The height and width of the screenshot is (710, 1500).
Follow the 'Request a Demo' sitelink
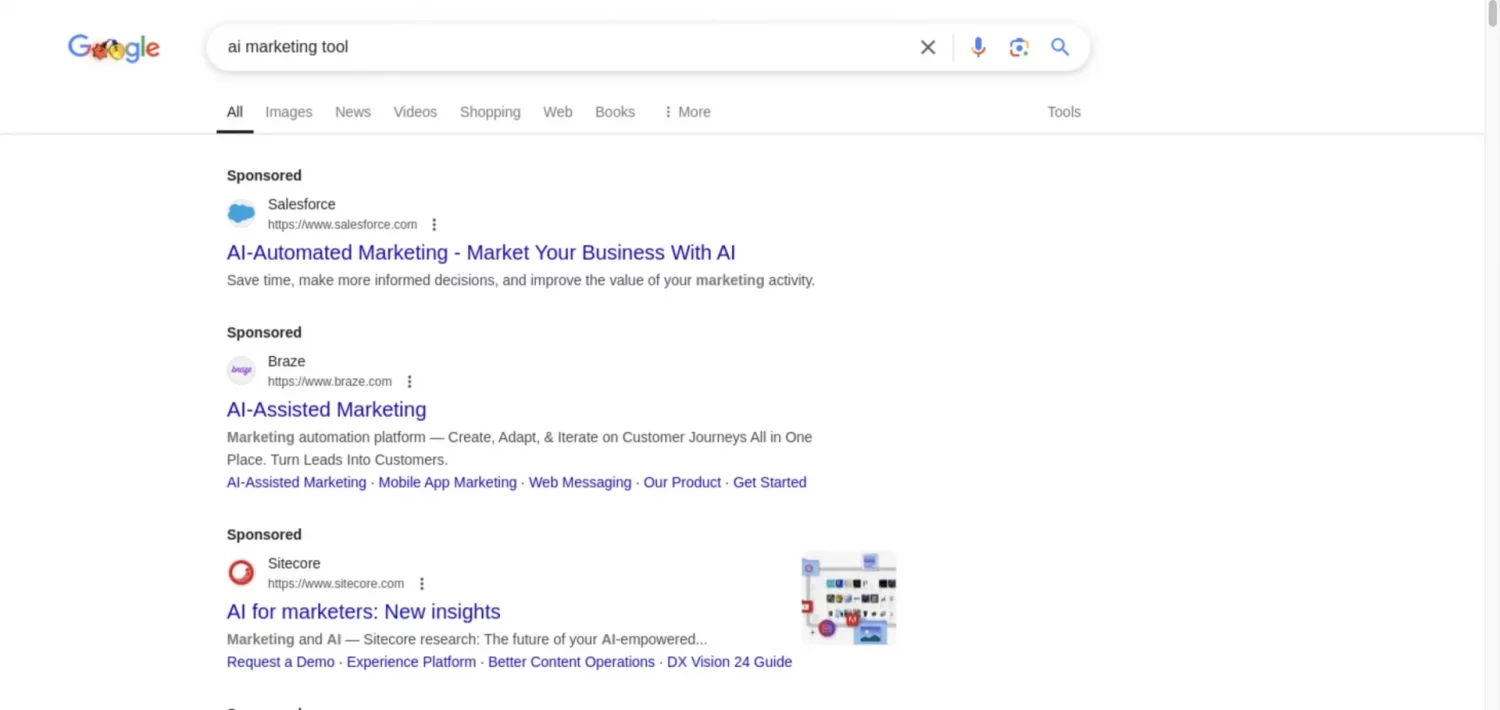[x=281, y=662]
